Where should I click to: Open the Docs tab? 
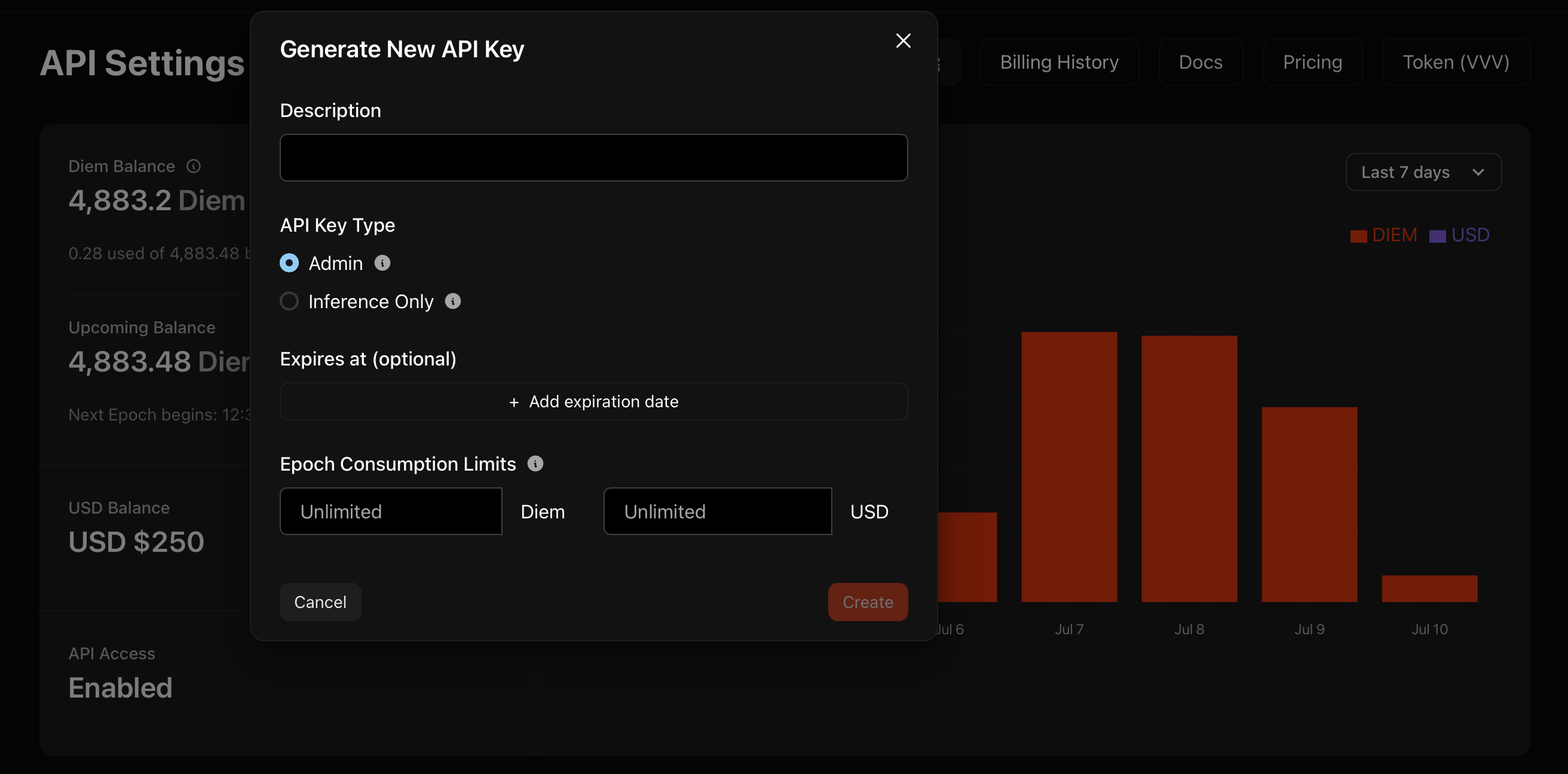point(1200,62)
